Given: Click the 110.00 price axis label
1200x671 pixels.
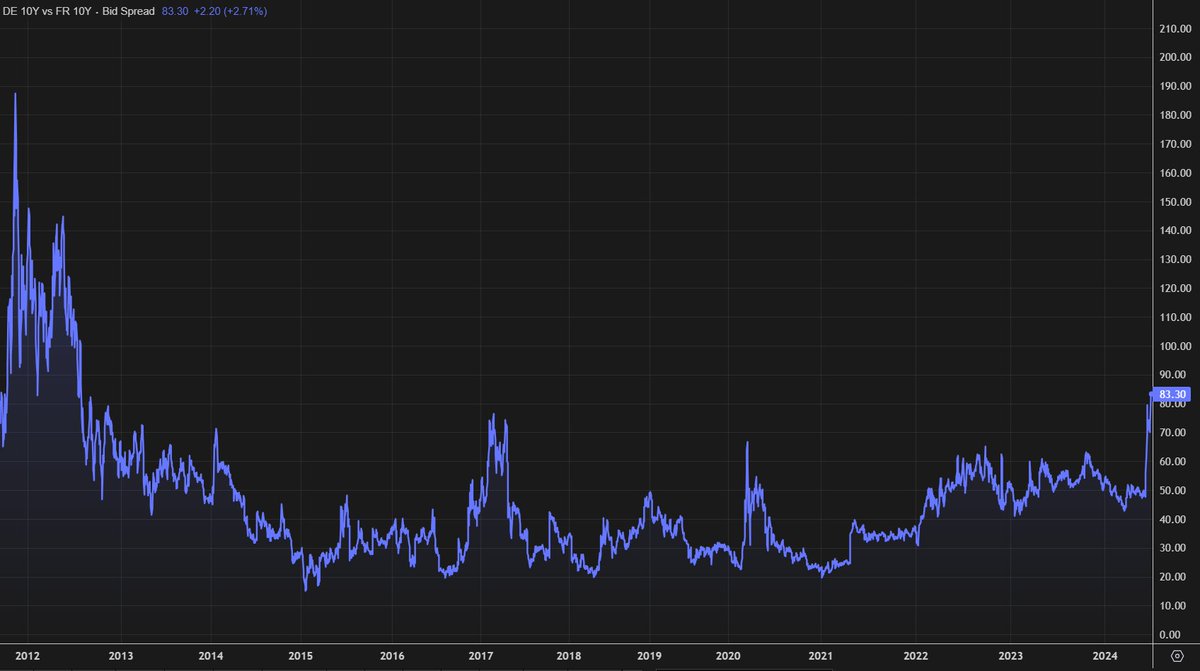Looking at the screenshot, I should click(x=1173, y=317).
